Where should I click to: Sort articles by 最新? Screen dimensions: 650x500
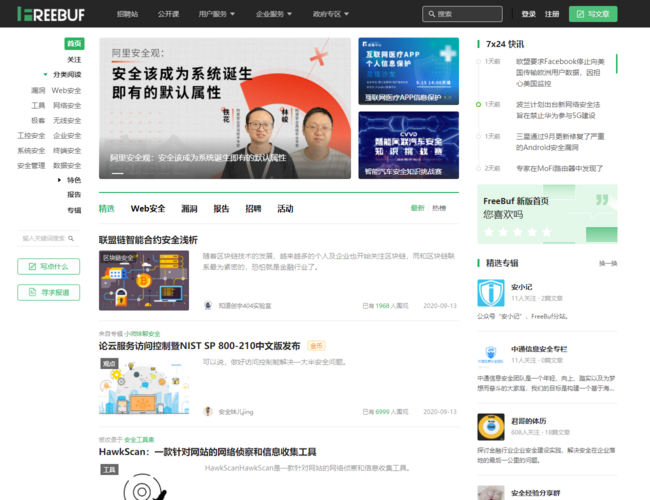pyautogui.click(x=417, y=208)
